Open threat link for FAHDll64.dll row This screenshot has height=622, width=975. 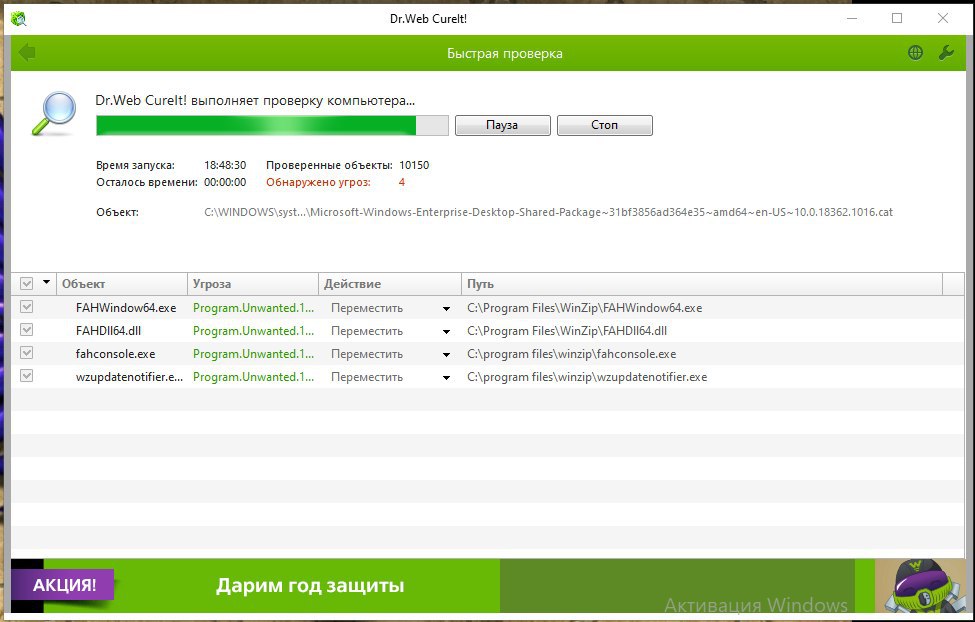point(253,331)
